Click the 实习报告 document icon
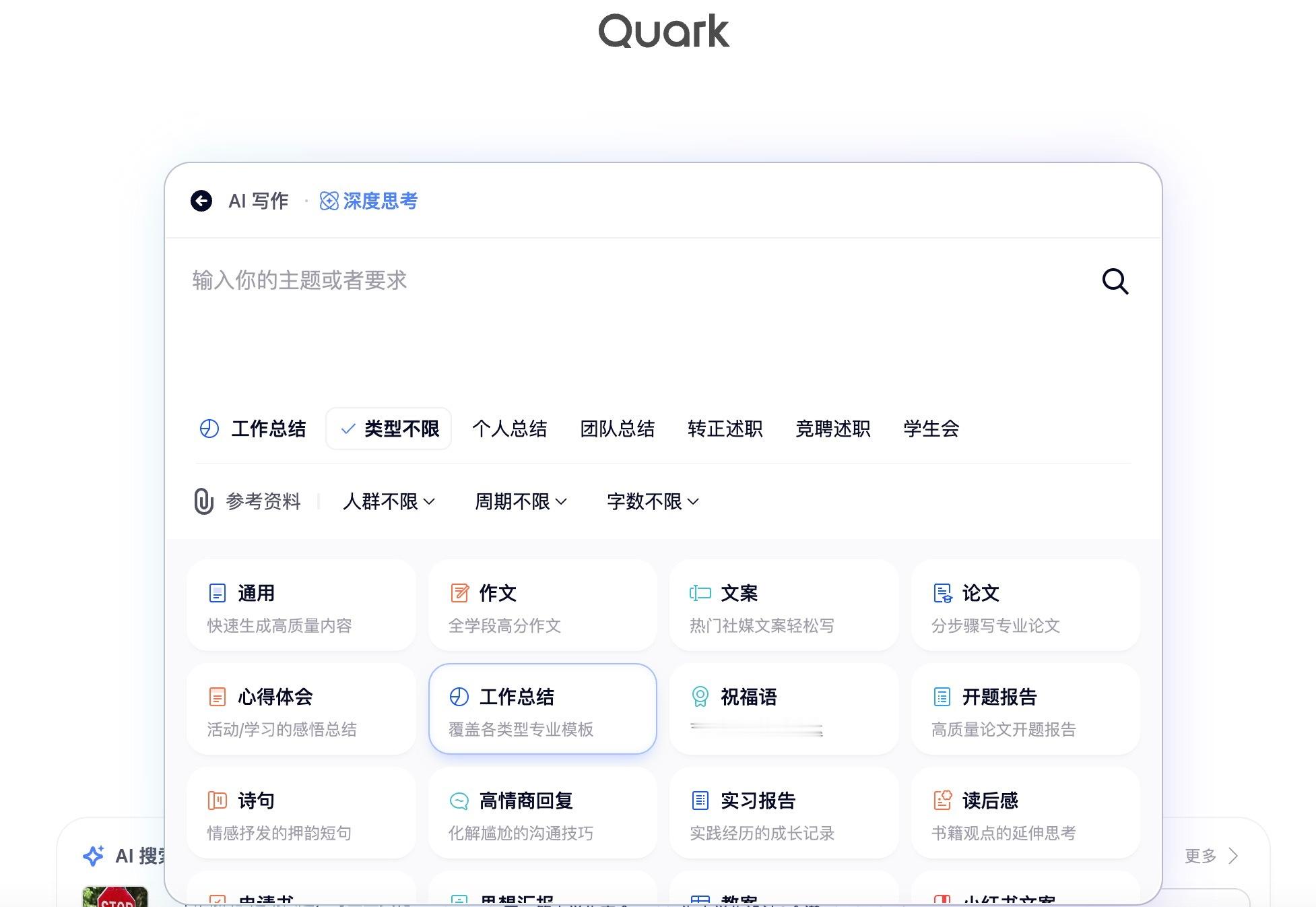 (x=700, y=801)
